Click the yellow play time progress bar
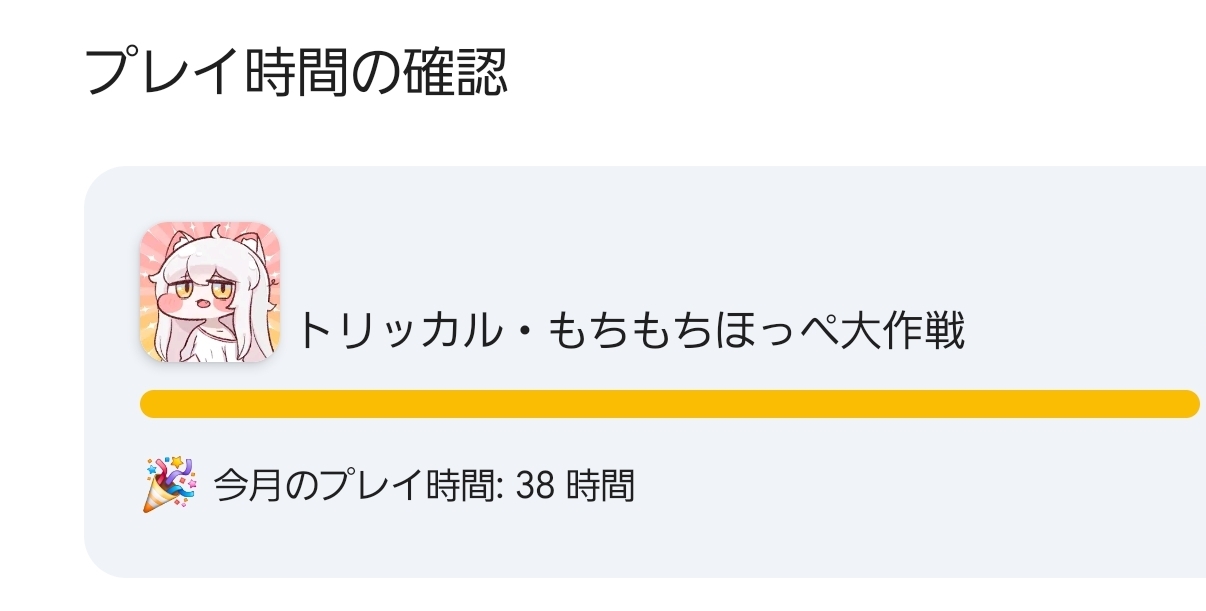Viewport: 1206px width, 611px height. [669, 404]
